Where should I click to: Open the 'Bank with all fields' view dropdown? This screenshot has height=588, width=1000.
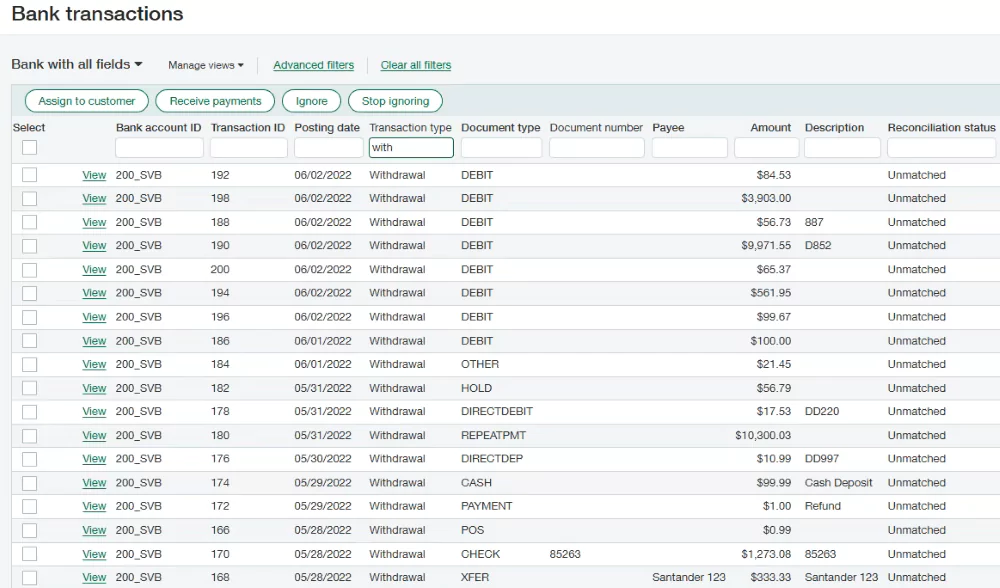[x=77, y=64]
